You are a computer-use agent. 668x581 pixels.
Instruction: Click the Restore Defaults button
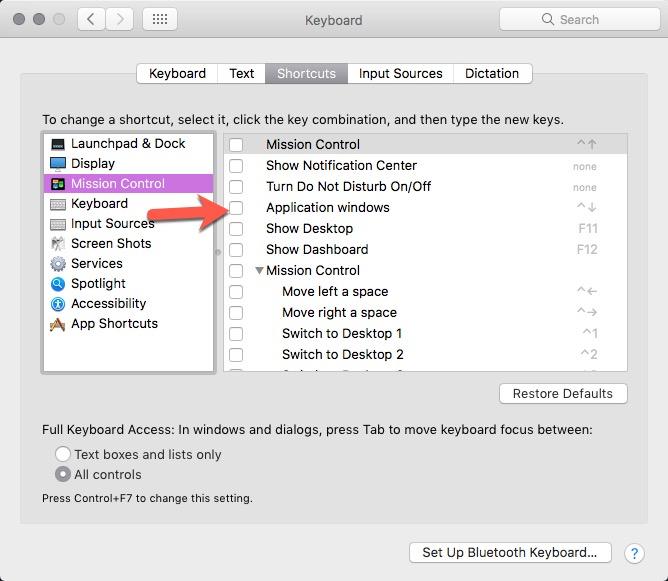pos(563,393)
